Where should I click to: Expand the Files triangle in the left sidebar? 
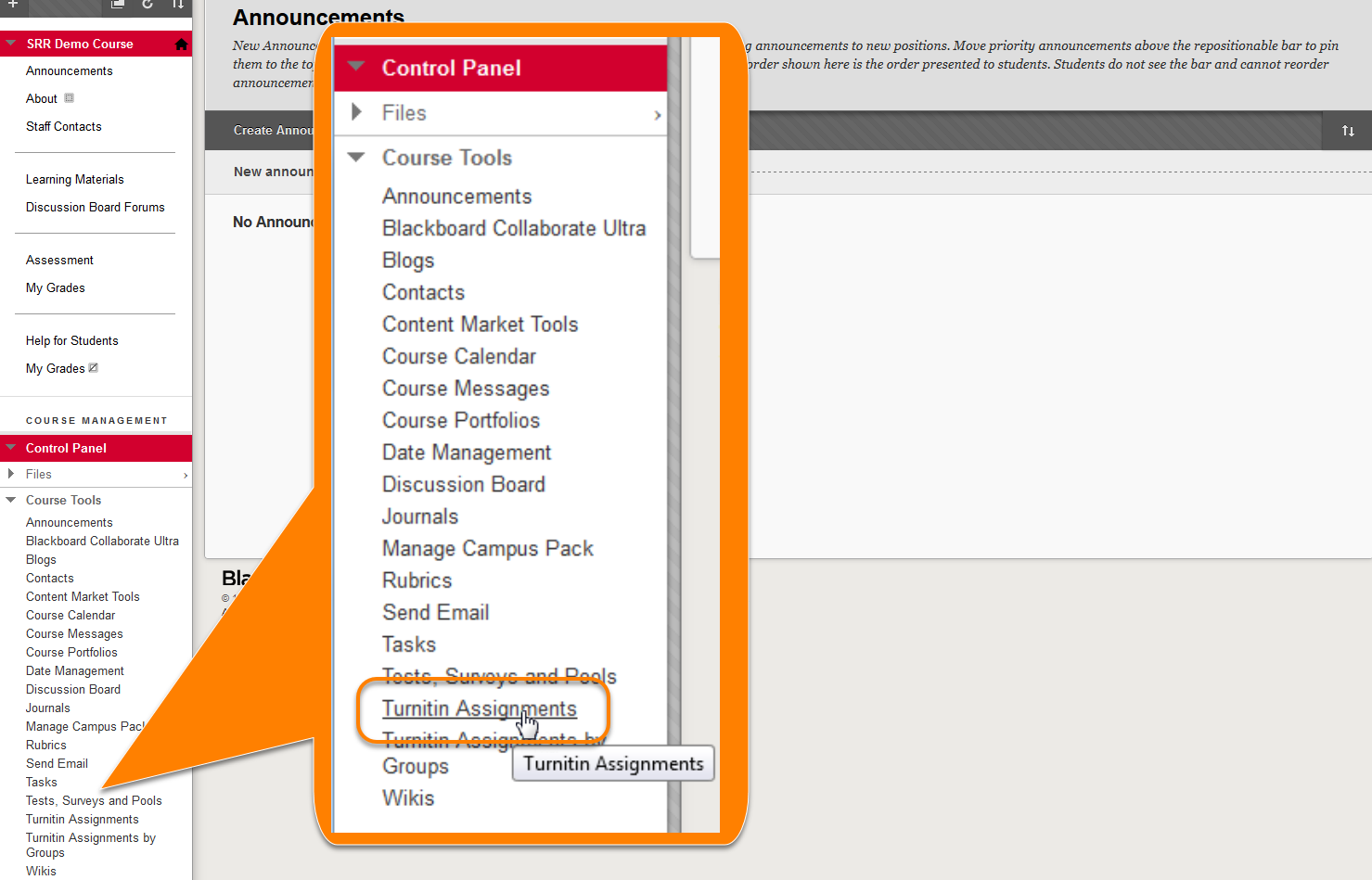10,474
